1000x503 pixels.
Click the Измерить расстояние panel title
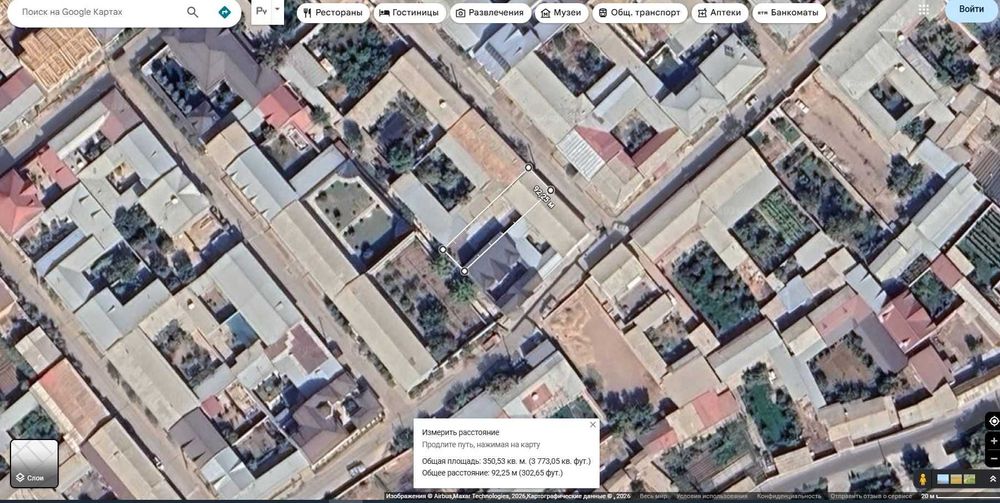(460, 432)
